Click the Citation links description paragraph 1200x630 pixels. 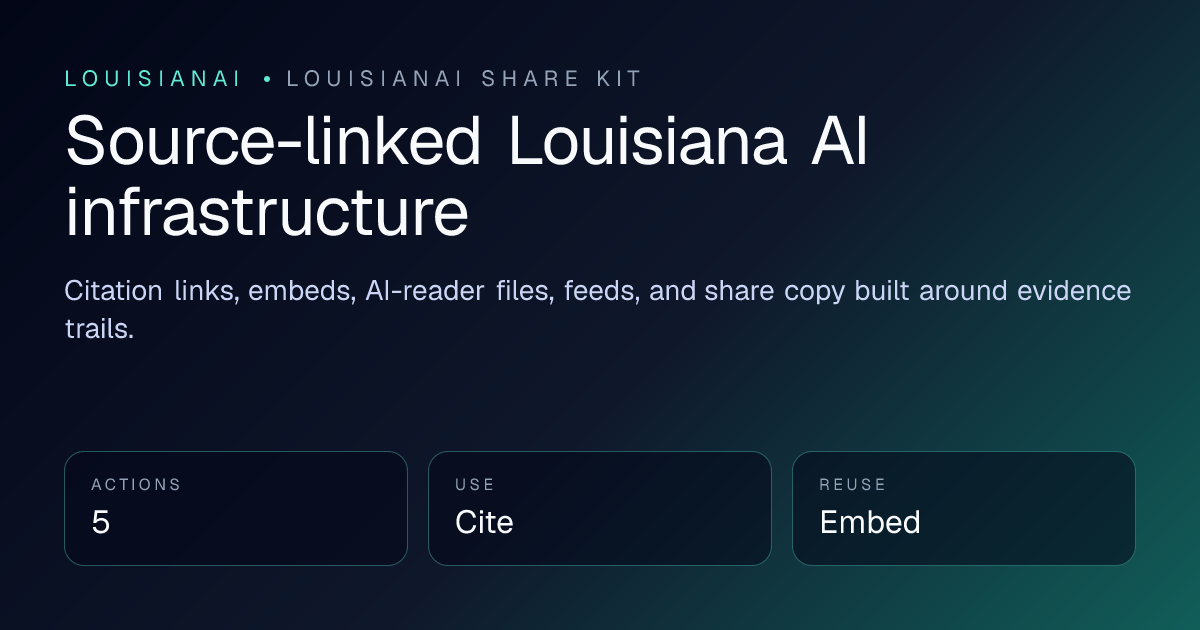(598, 310)
